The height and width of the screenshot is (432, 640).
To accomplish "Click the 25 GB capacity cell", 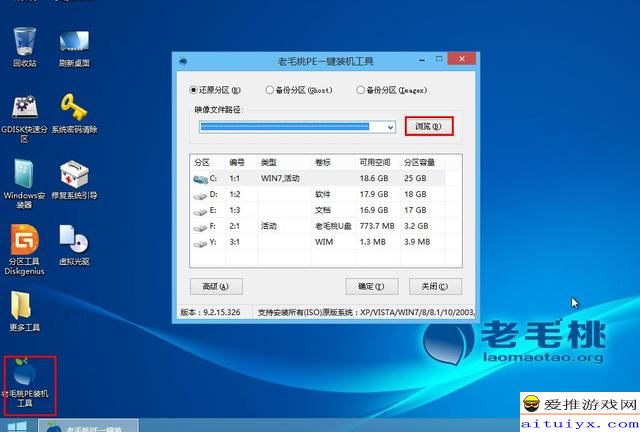I will [415, 178].
